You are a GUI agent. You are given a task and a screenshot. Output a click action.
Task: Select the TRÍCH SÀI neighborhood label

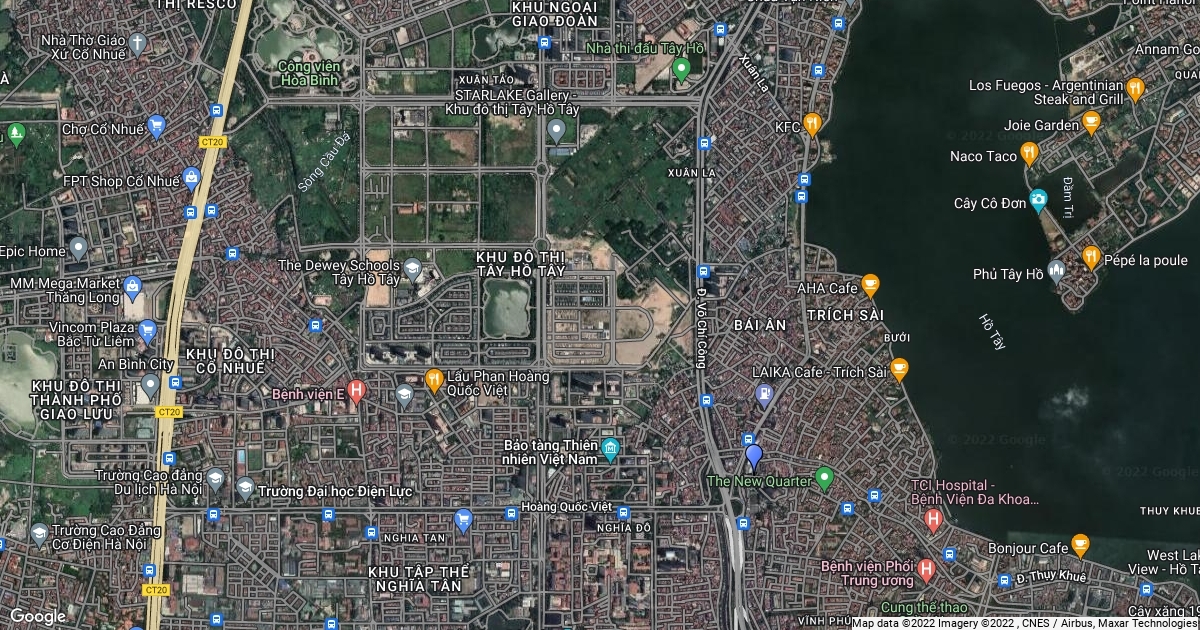pos(846,315)
